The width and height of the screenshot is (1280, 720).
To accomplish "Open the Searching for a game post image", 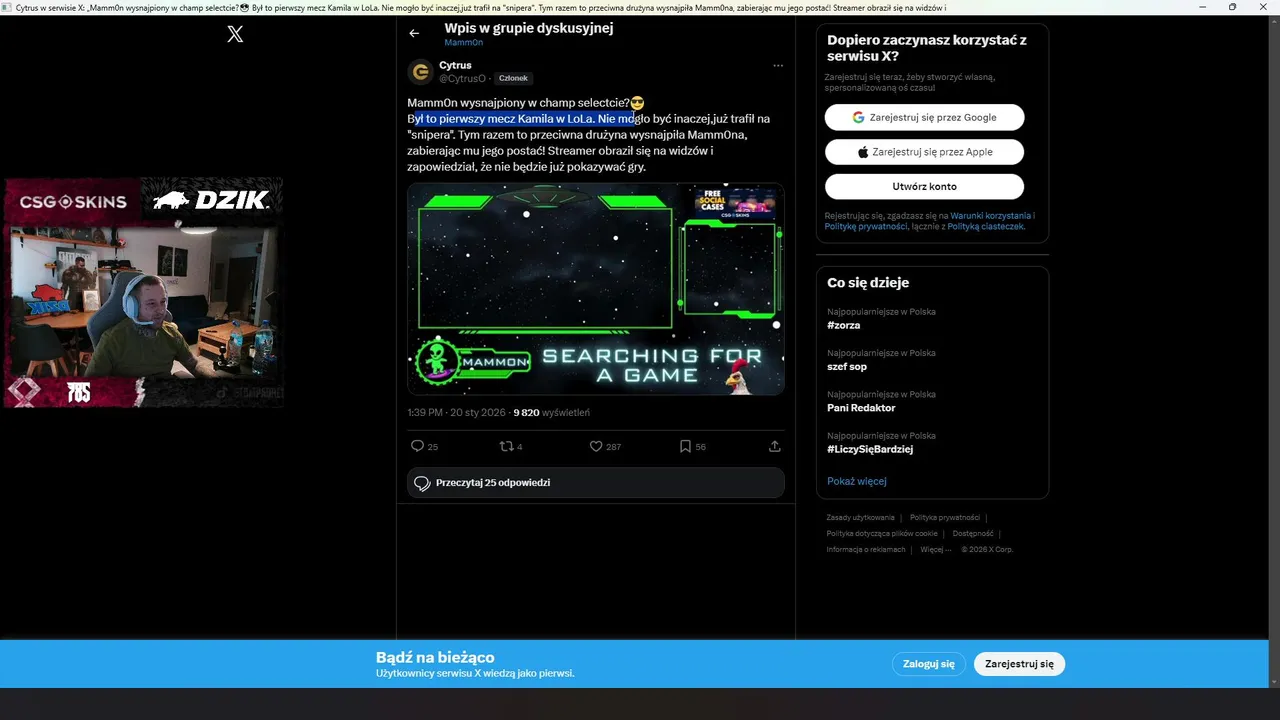I will [x=596, y=289].
